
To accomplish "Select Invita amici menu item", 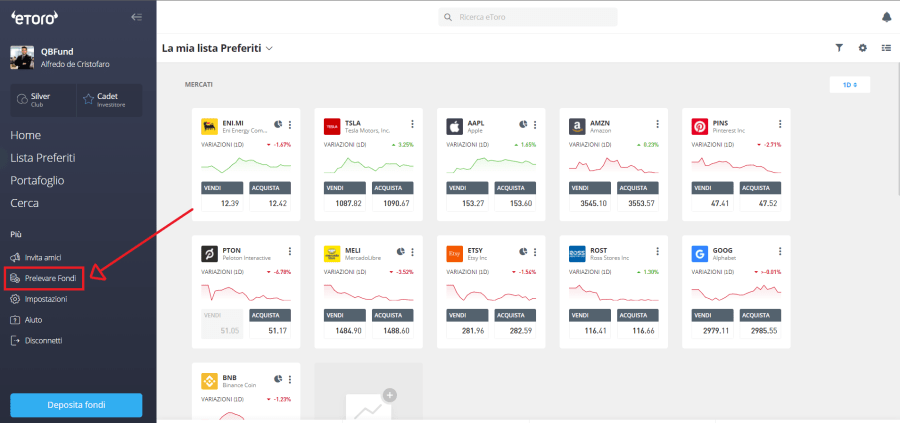I will click(x=36, y=258).
